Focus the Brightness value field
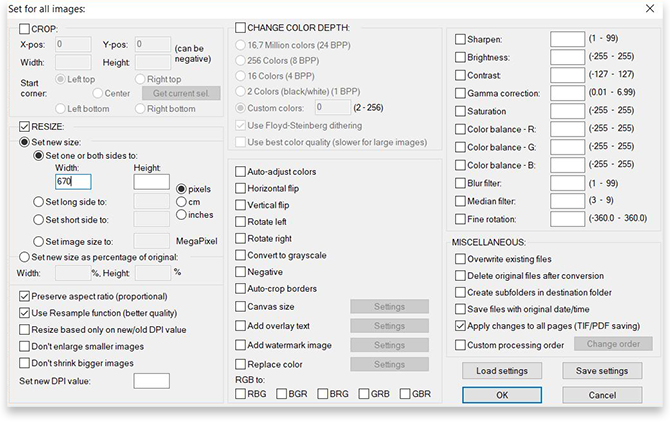Viewport: 670px width, 422px height. tap(567, 60)
